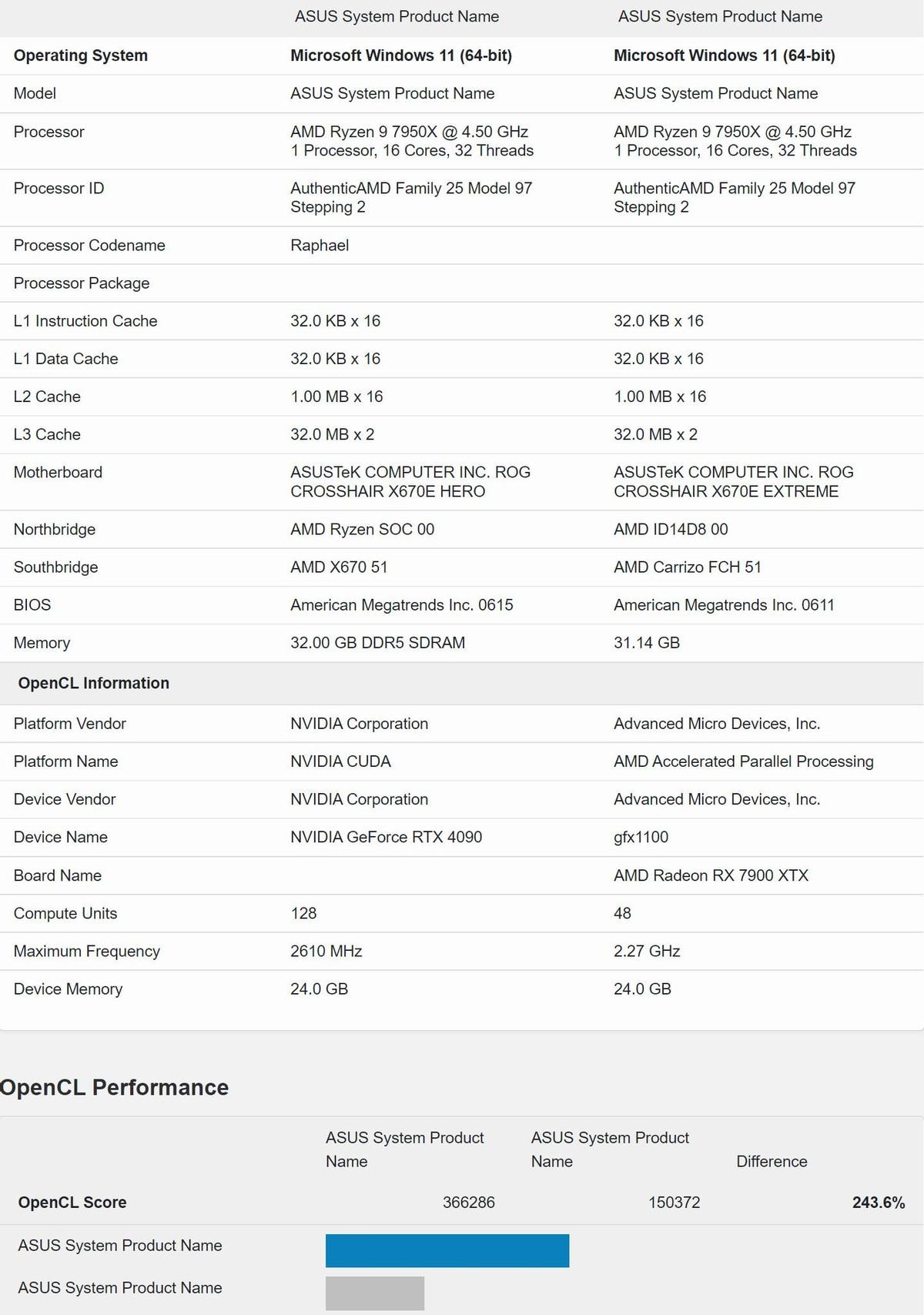This screenshot has height=1315, width=924.
Task: Click the Operating System row label
Action: tap(81, 55)
